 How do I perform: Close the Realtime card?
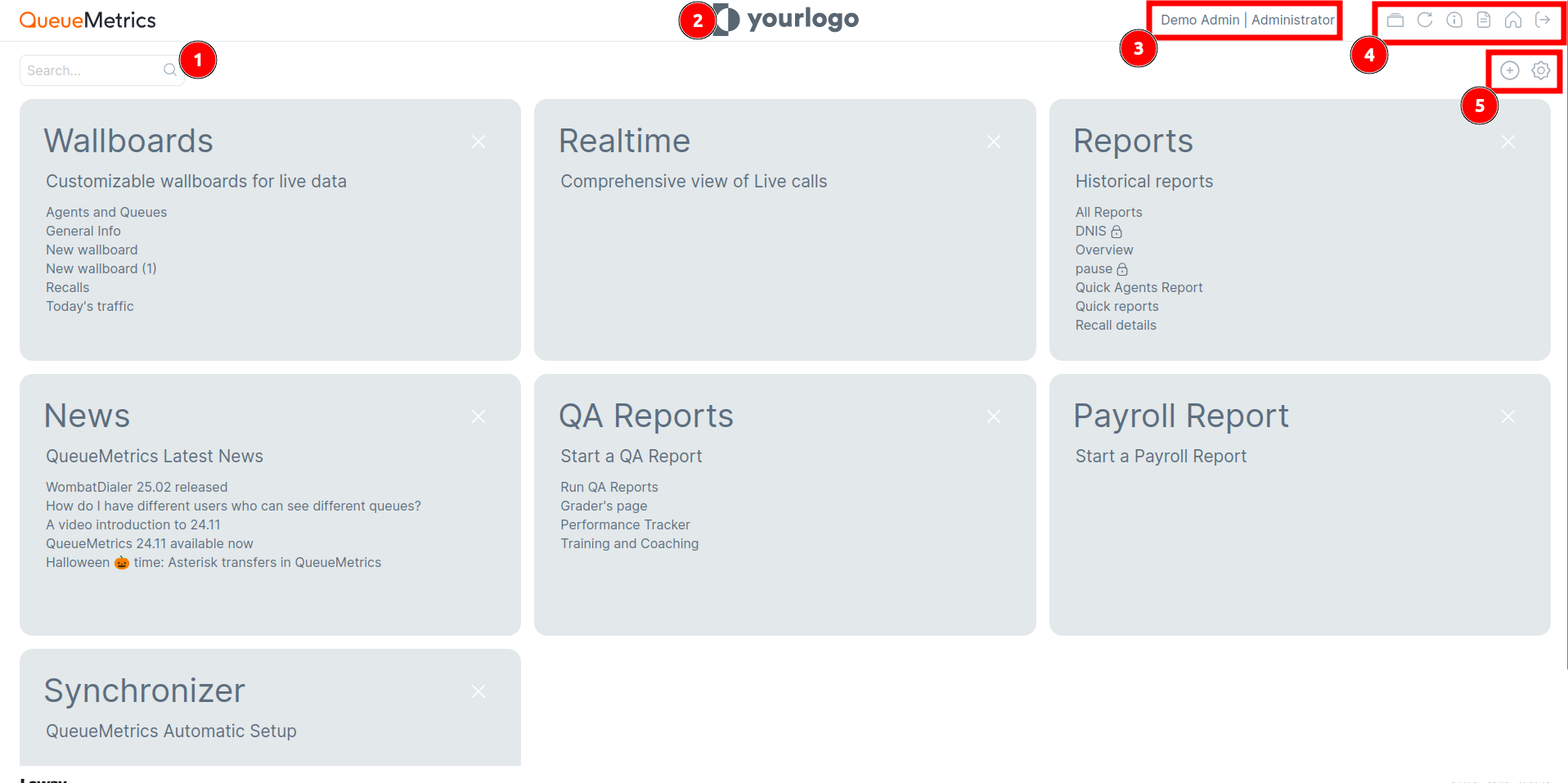pos(994,142)
